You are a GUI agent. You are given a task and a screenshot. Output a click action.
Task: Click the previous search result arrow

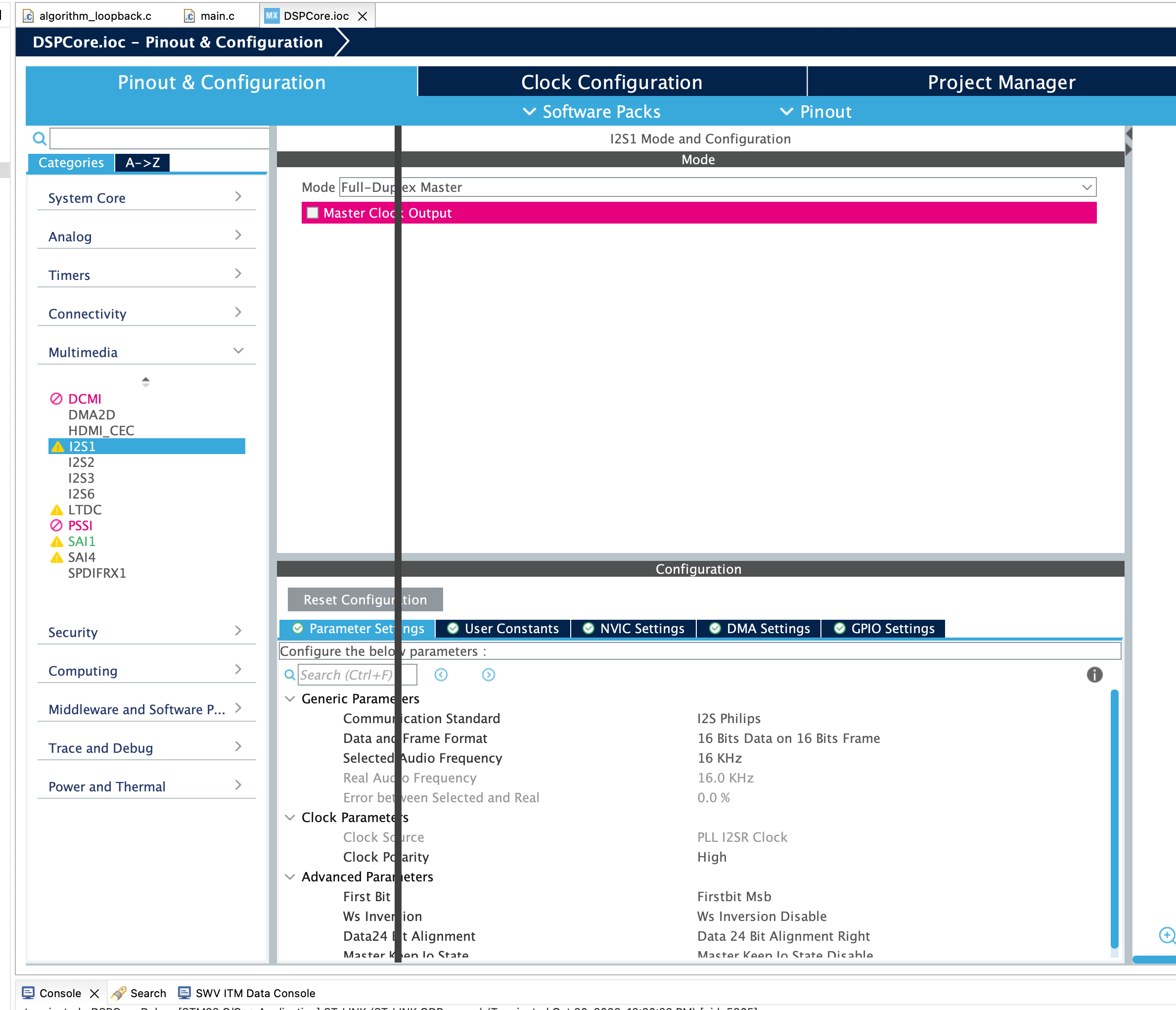click(441, 675)
